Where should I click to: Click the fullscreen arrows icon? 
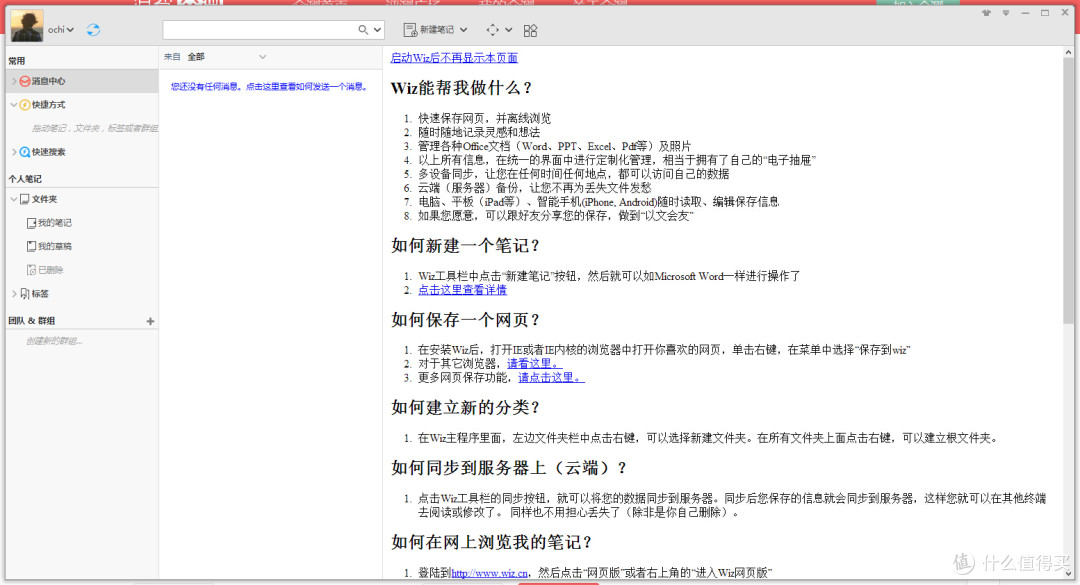(x=492, y=30)
